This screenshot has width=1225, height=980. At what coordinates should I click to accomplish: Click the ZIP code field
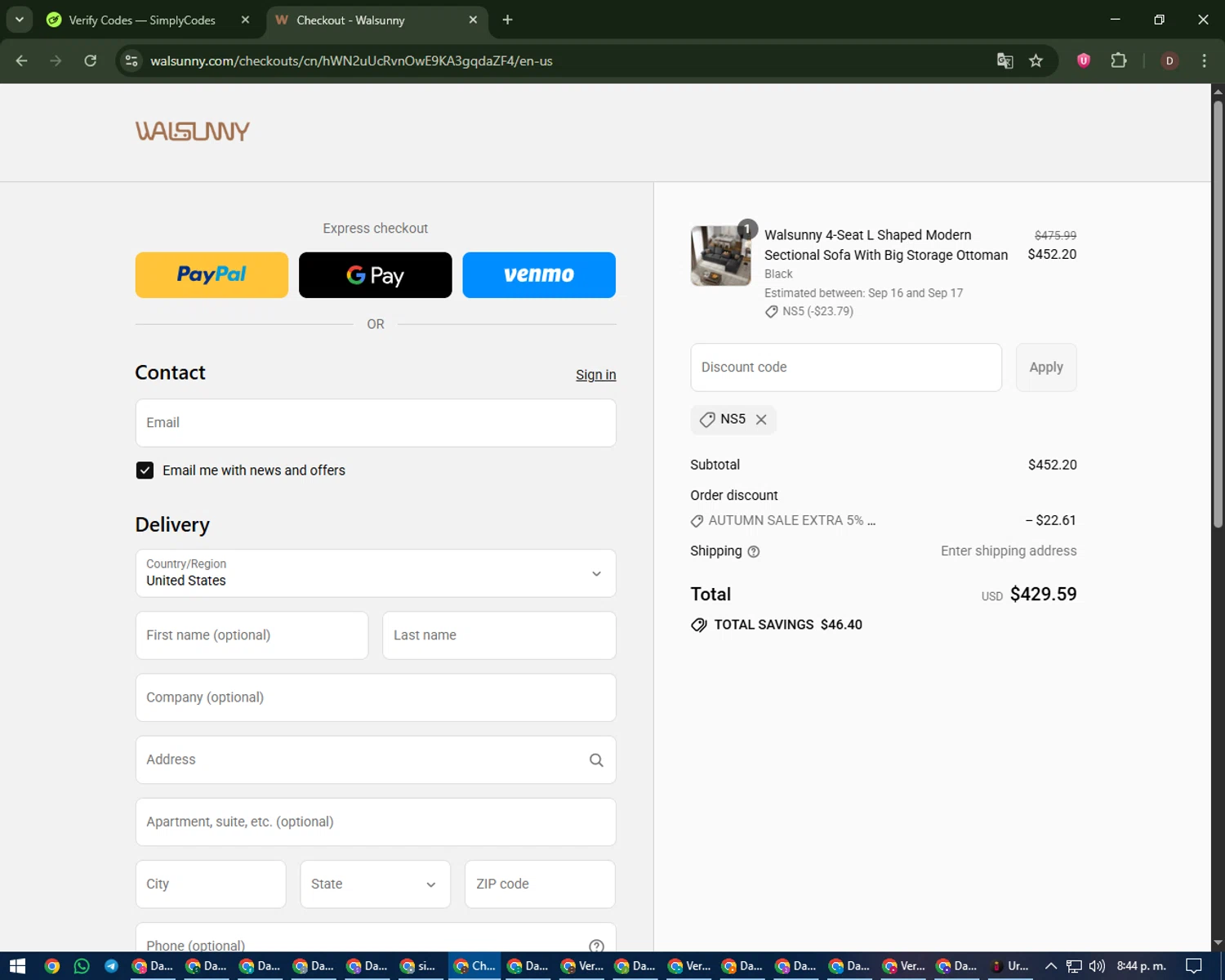pyautogui.click(x=540, y=884)
